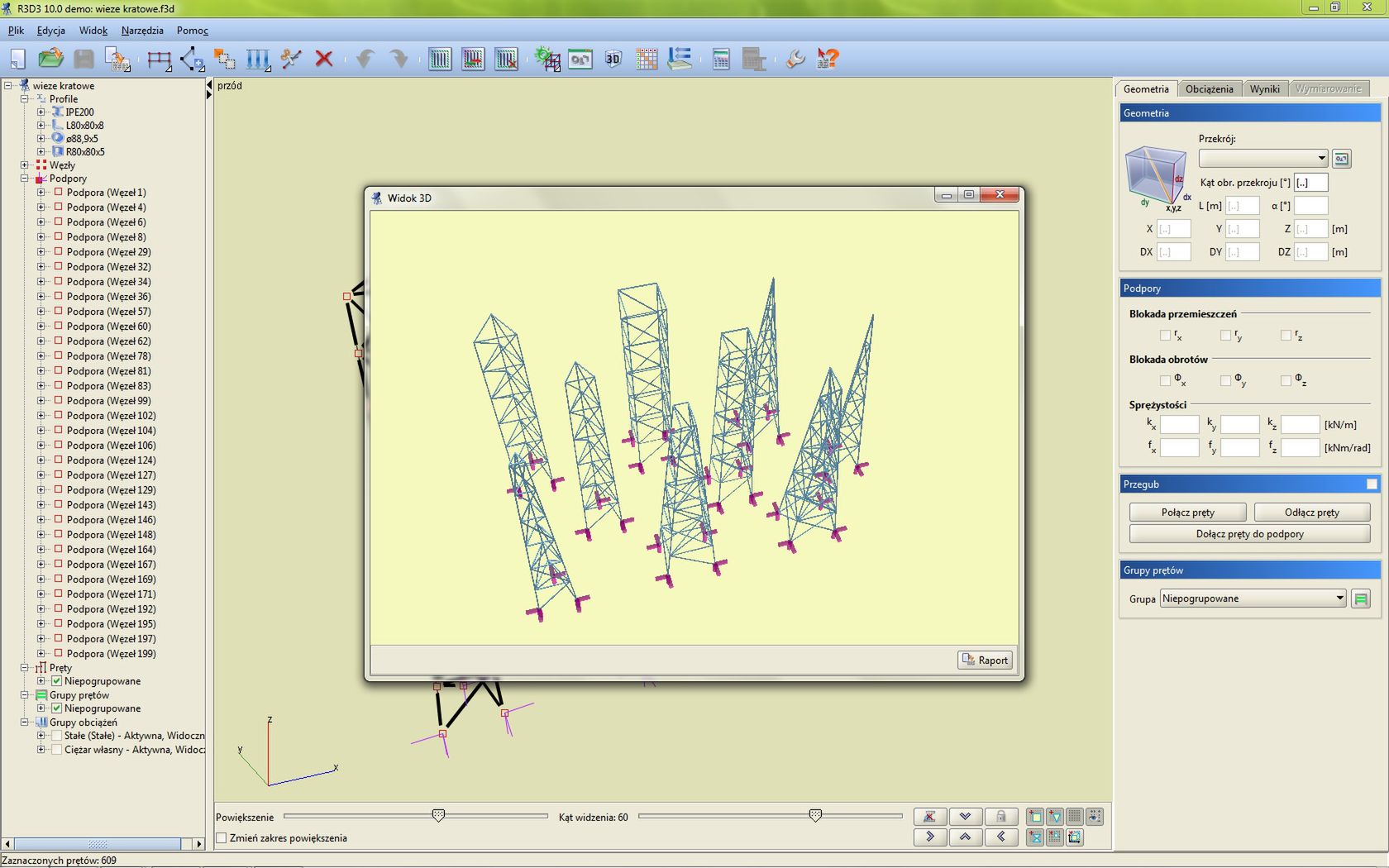The width and height of the screenshot is (1389, 868).
Task: Click the Odłącz pręty button
Action: coord(1311,513)
